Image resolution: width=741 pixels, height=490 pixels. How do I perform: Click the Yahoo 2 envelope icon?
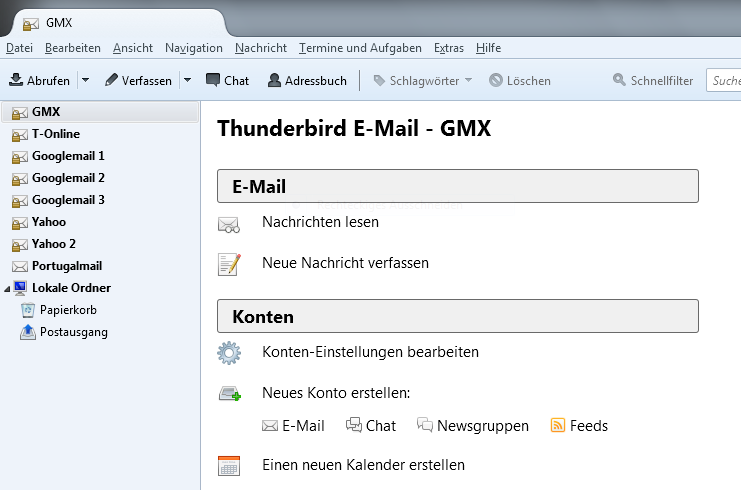20,245
